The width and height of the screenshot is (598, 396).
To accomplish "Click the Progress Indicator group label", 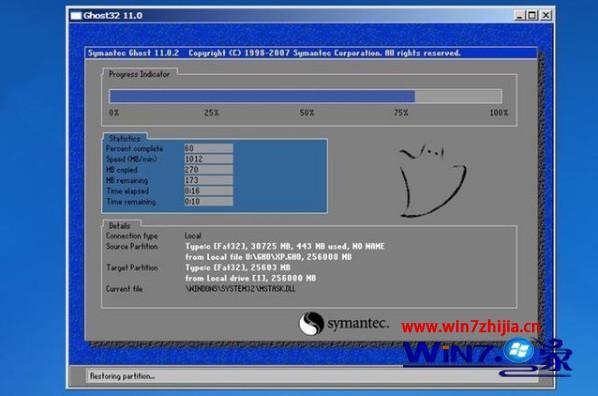I will coord(139,74).
